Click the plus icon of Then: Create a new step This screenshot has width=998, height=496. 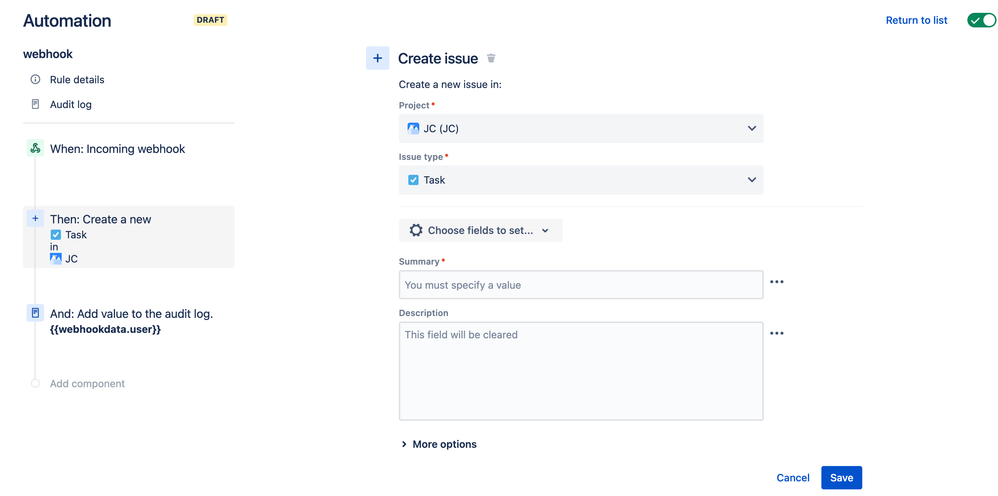click(x=35, y=218)
